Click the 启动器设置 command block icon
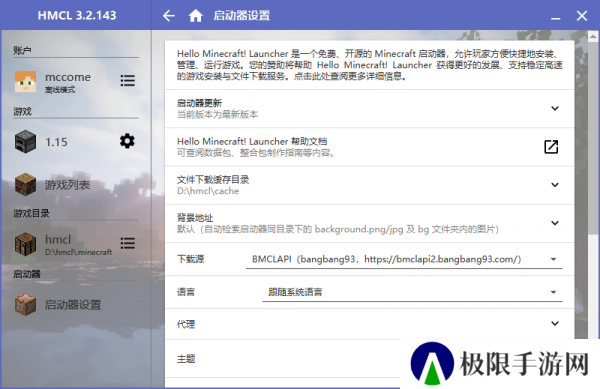Screen dimensions: 600x389 click(25, 304)
